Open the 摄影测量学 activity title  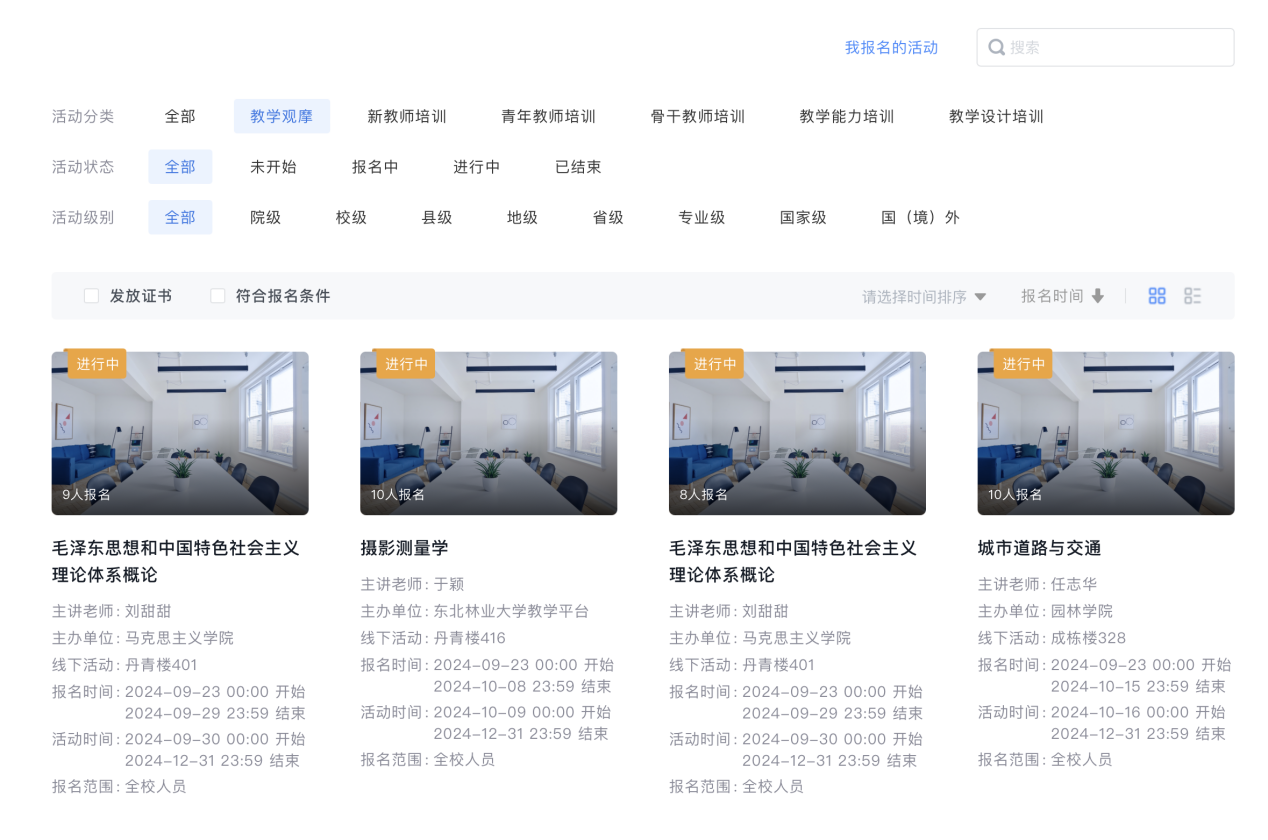[404, 548]
